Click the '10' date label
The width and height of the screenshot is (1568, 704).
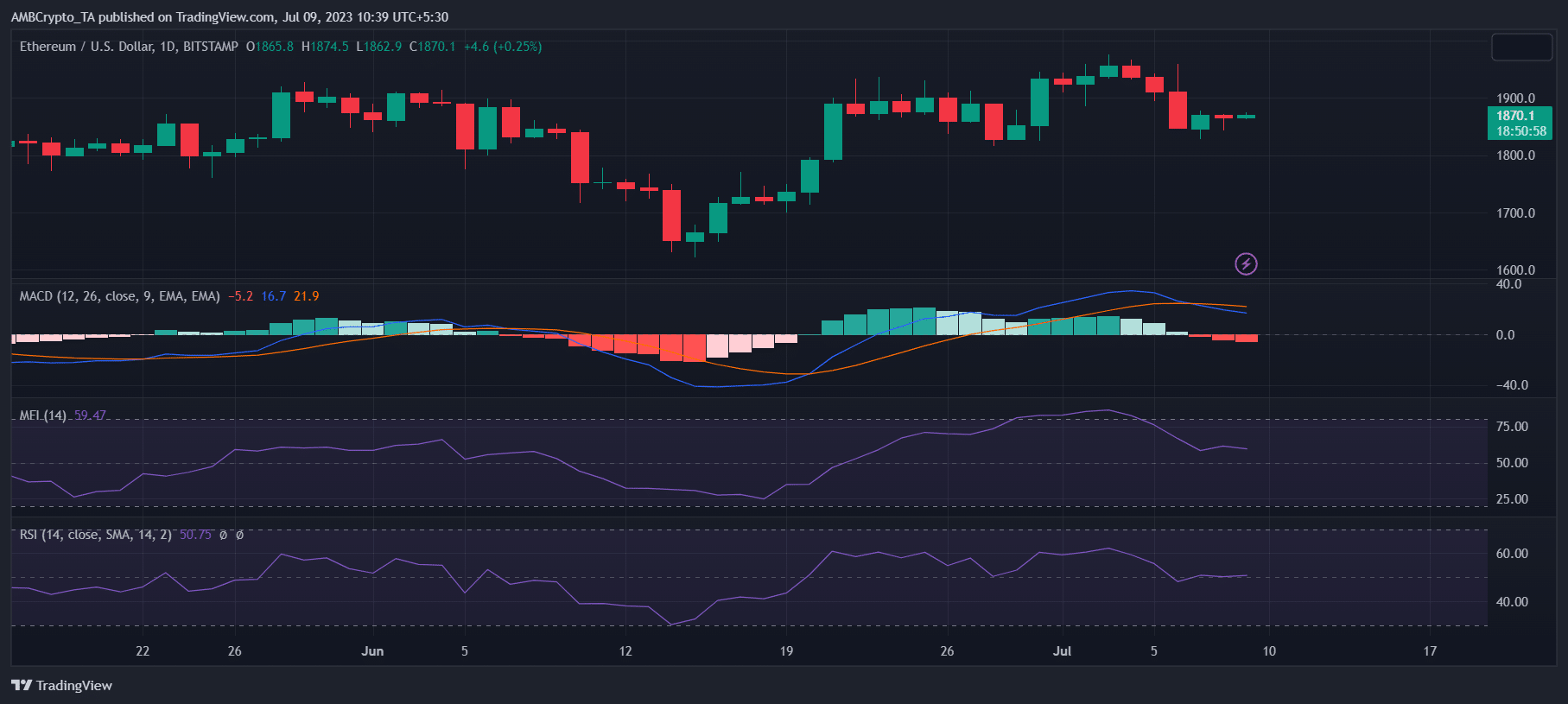pos(1269,651)
